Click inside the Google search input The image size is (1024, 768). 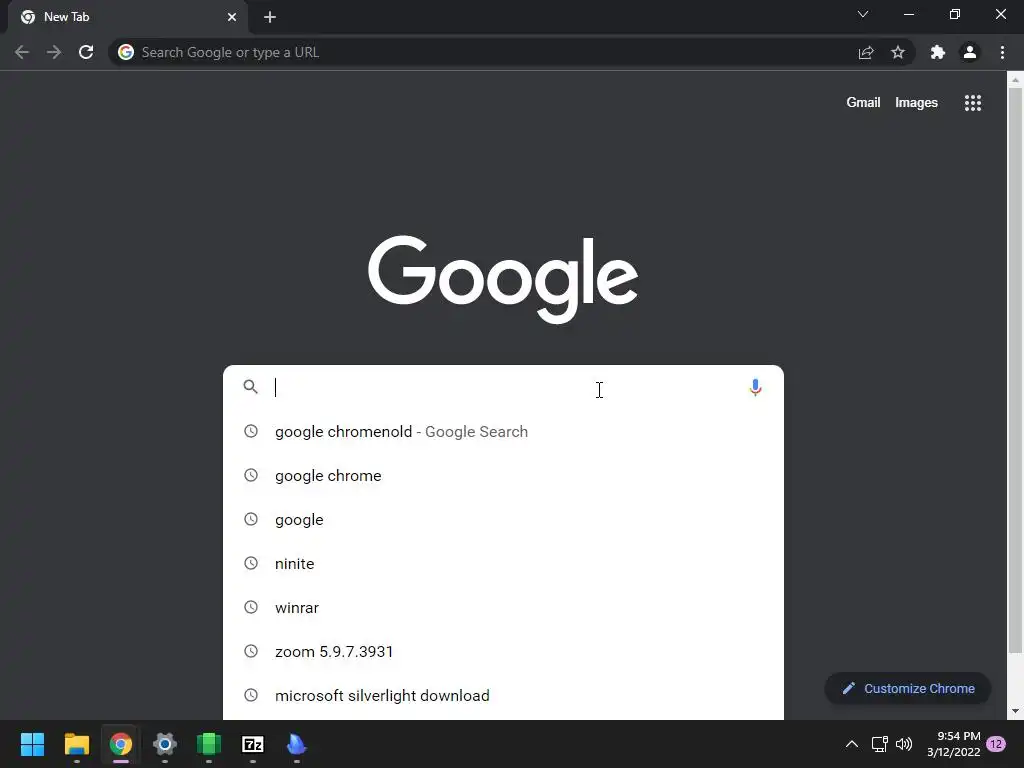(506, 387)
